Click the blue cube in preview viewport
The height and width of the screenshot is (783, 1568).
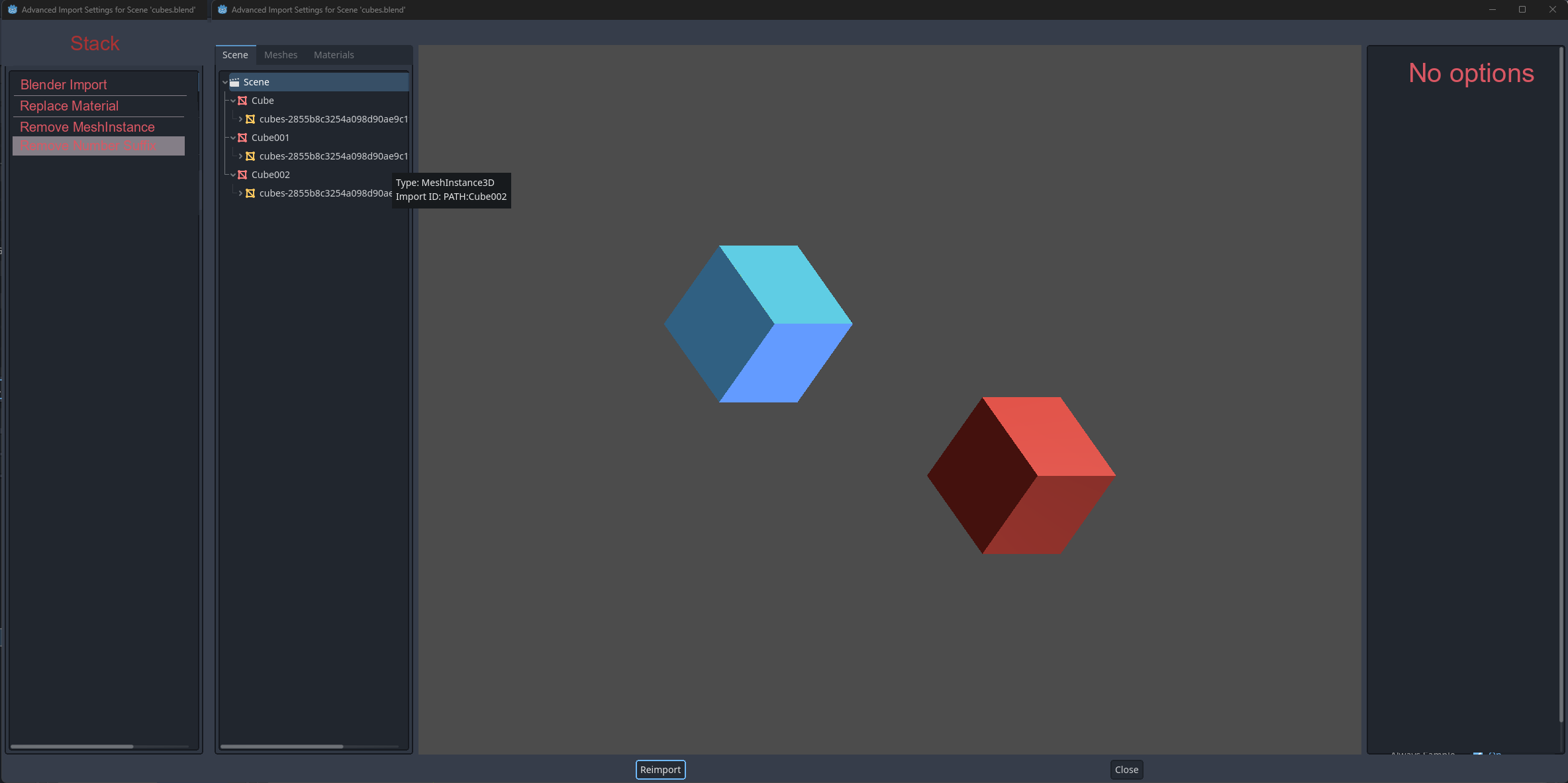[x=758, y=324]
